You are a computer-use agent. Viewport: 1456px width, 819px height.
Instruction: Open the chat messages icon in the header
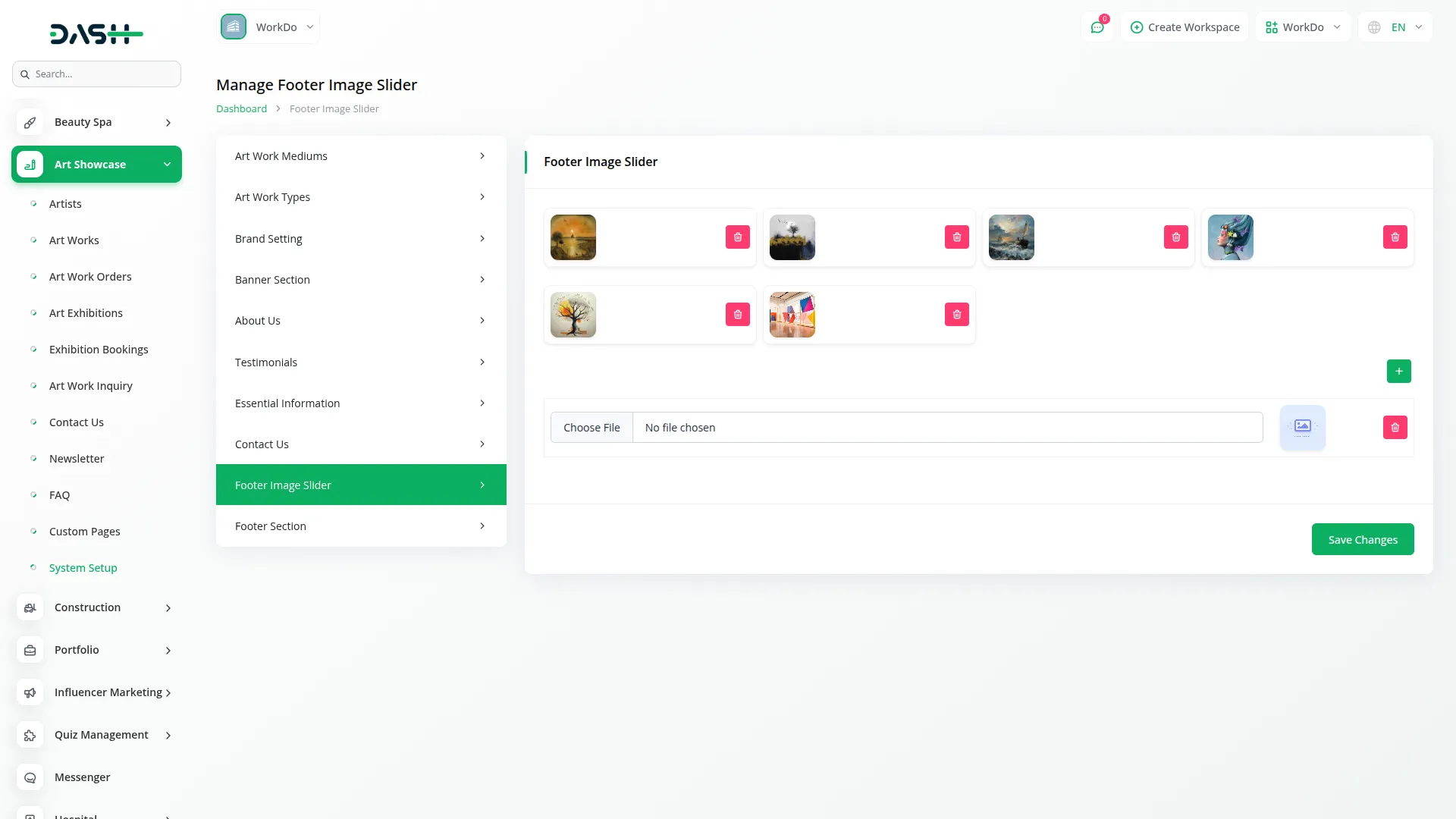(x=1097, y=27)
